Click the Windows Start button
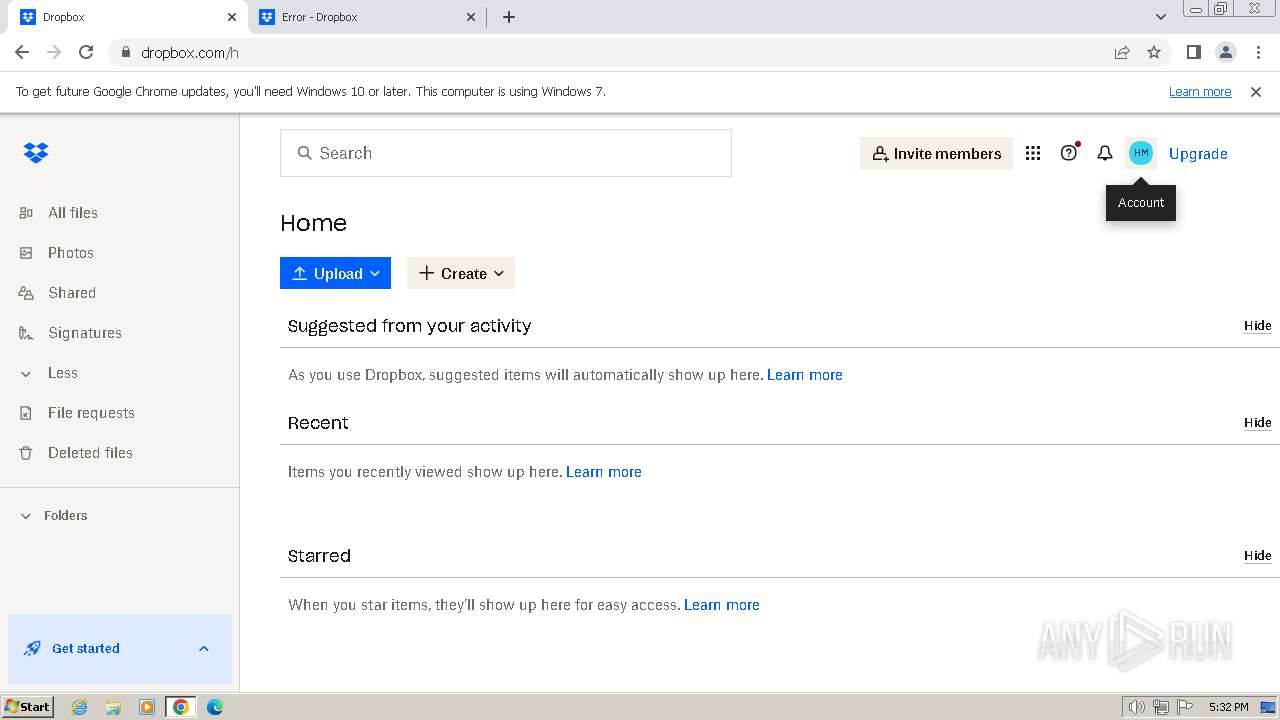1280x720 pixels. (27, 707)
